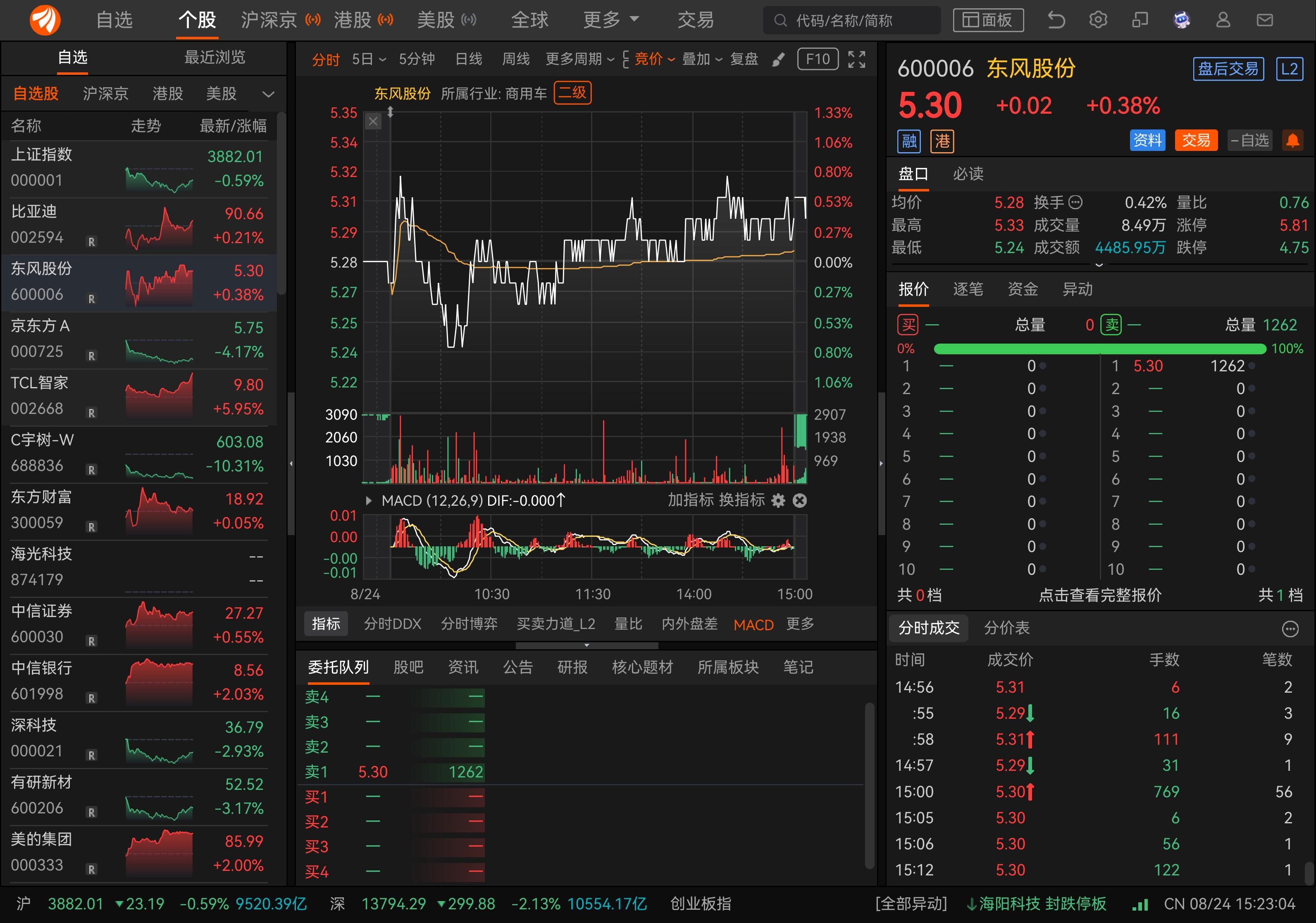
Task: Click the 融 margin trading badge
Action: (x=909, y=141)
